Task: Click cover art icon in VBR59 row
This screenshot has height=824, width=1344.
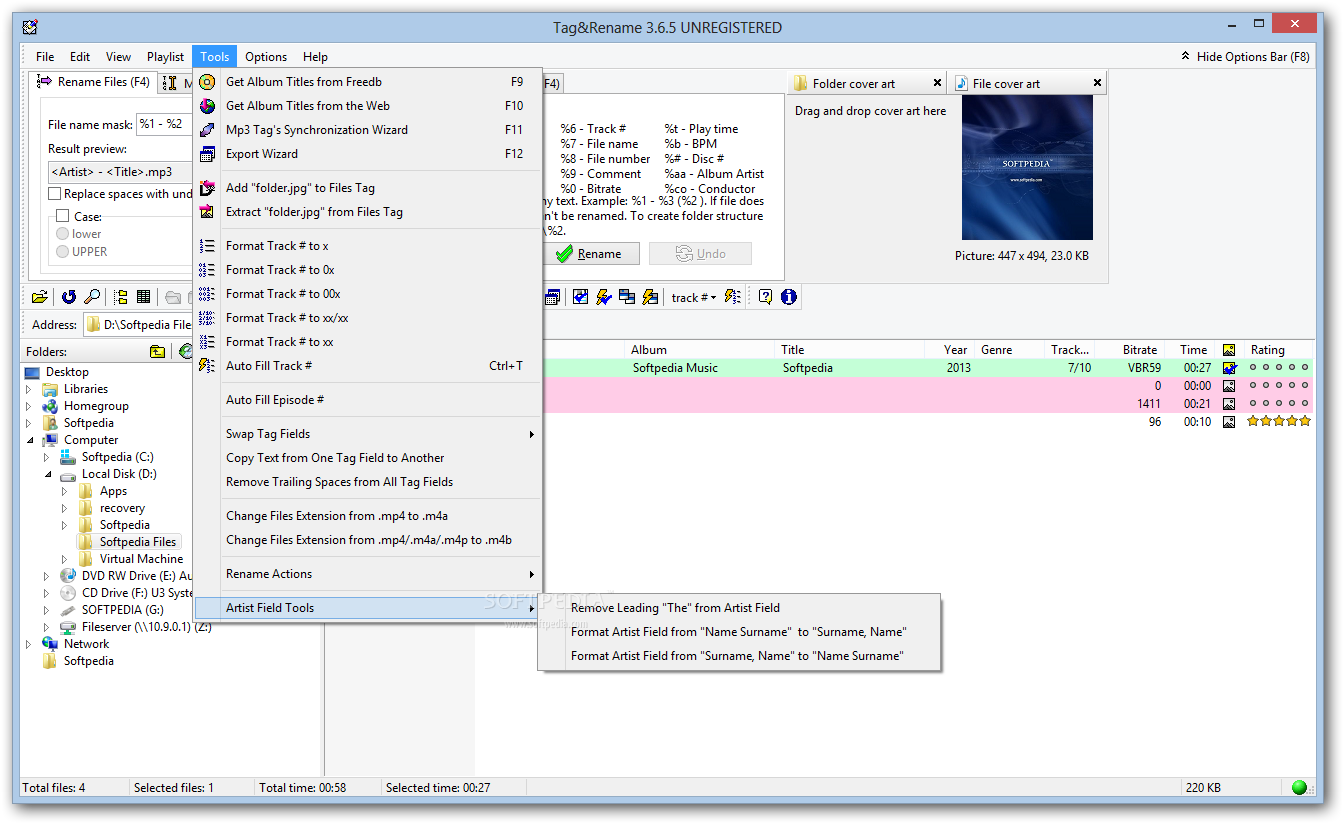Action: point(1229,368)
